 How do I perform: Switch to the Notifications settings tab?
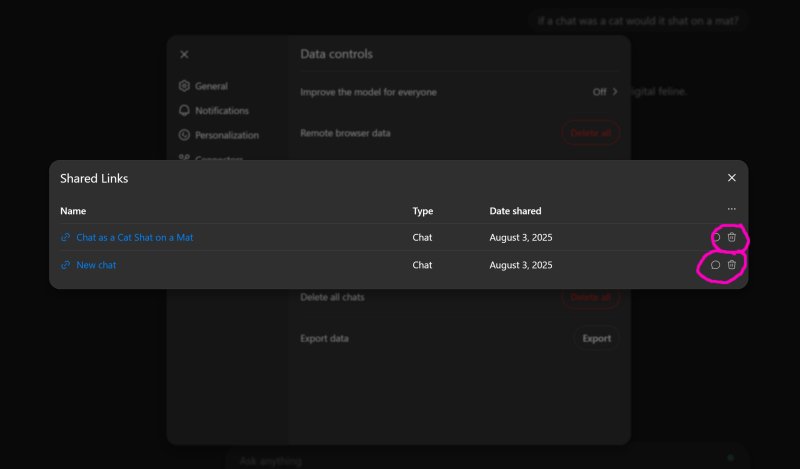[x=222, y=110]
